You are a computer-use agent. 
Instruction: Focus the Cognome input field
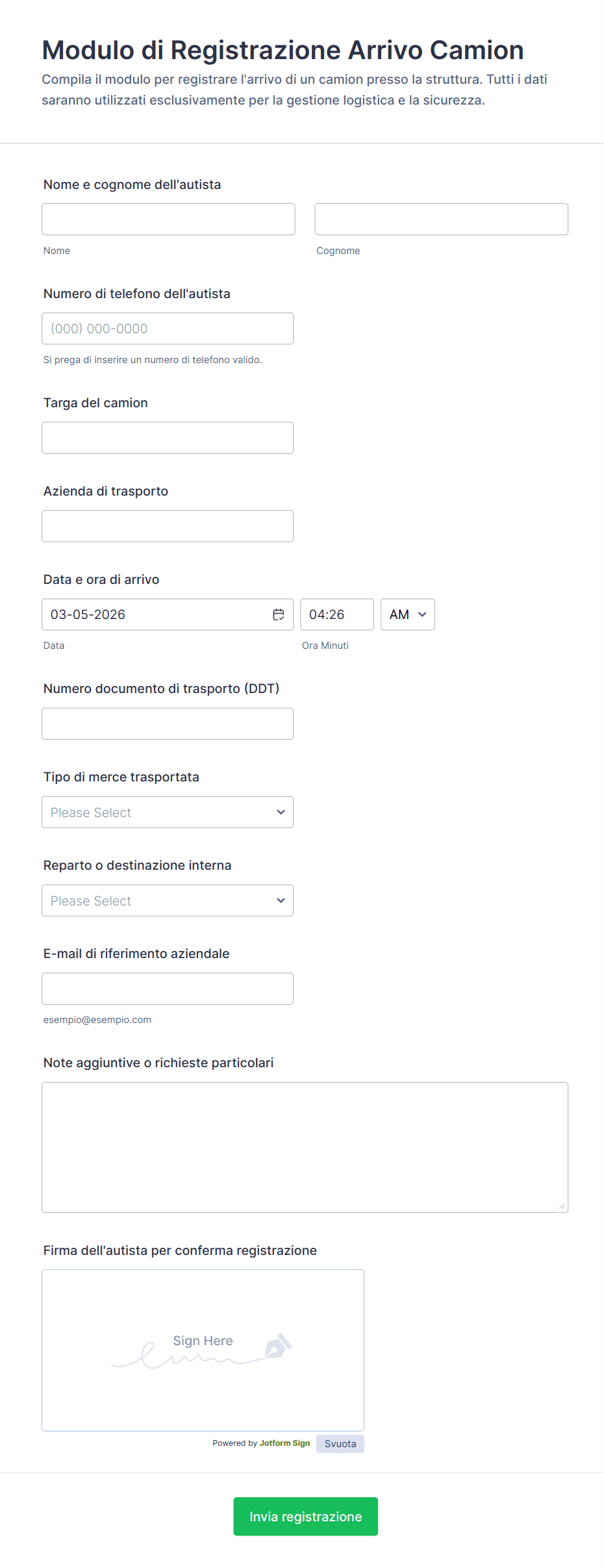coord(441,219)
